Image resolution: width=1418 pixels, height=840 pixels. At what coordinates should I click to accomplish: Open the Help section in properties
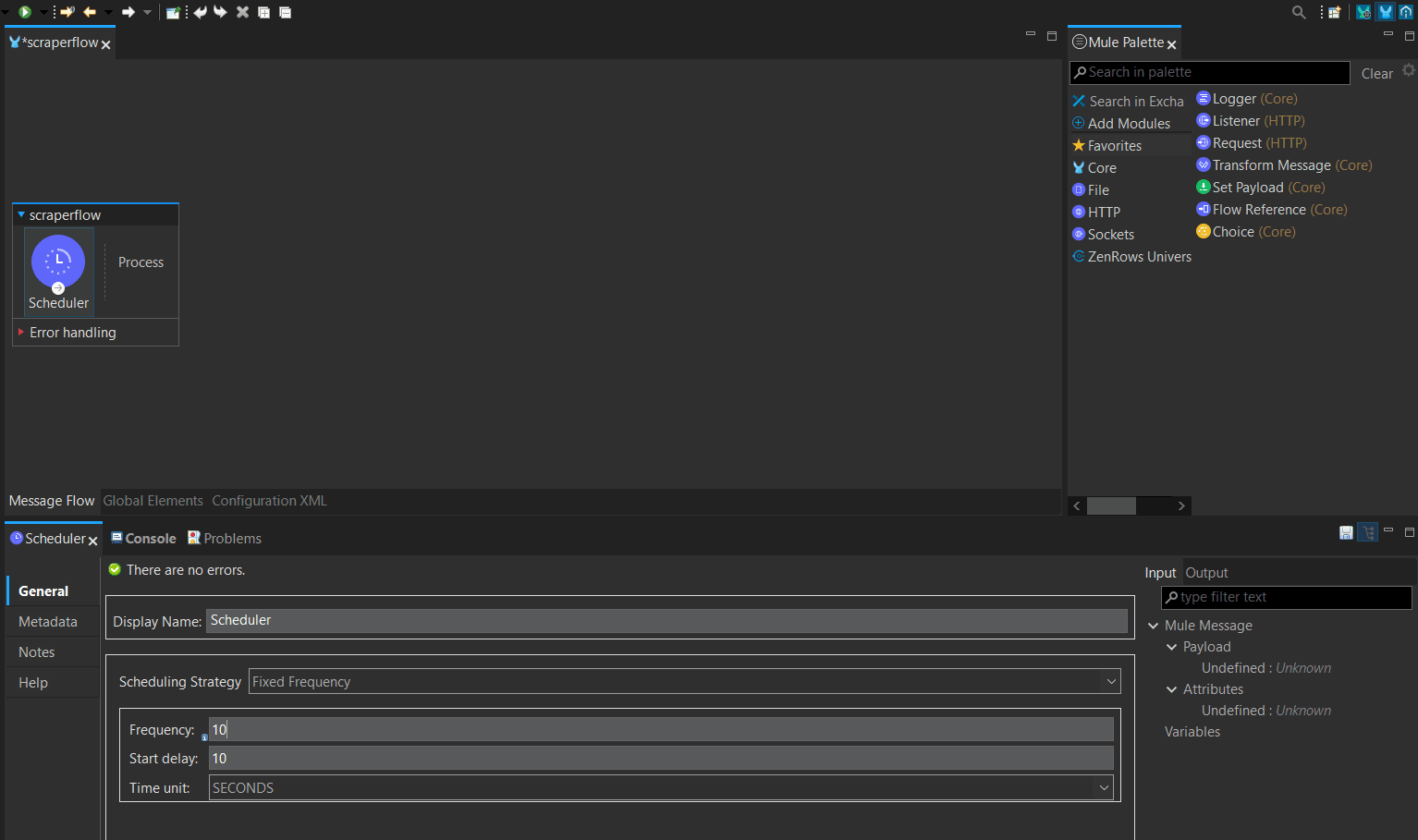point(33,683)
